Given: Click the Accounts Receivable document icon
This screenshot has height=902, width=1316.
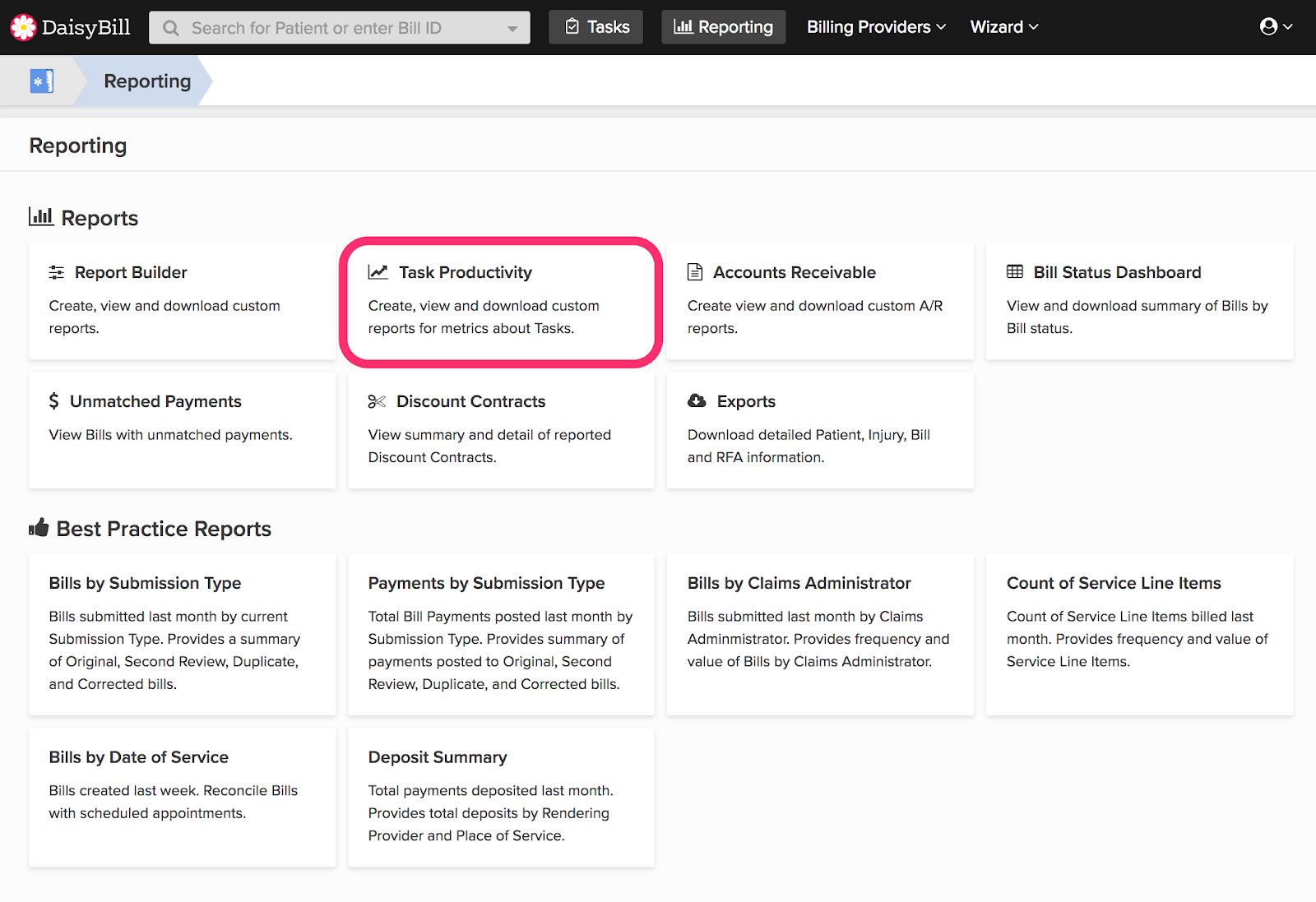Looking at the screenshot, I should (695, 272).
